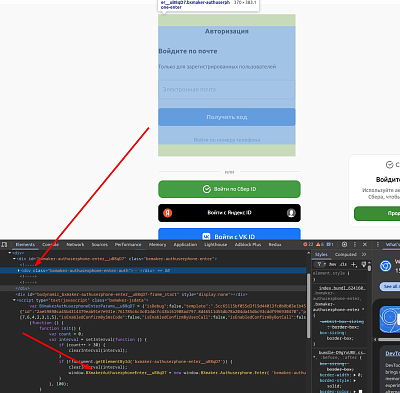
Task: Expand the border-style shorthand property
Action: coord(354,380)
